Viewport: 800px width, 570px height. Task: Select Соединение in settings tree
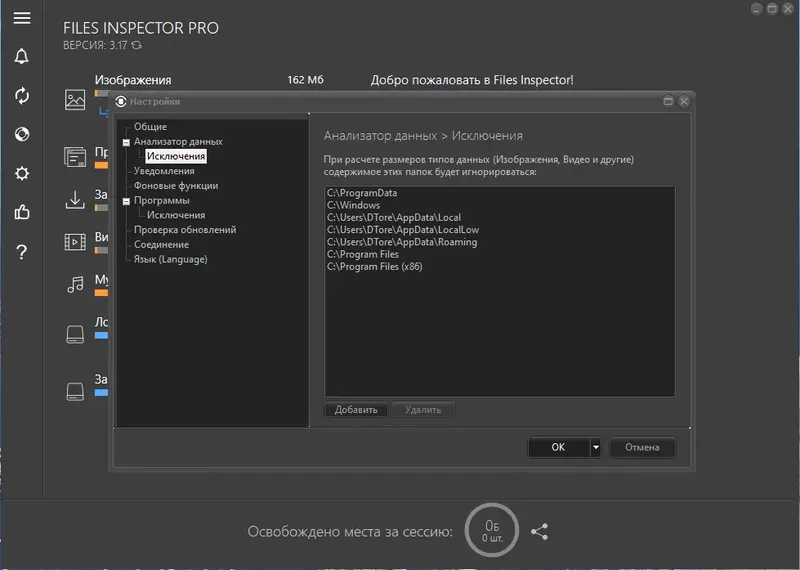(x=161, y=245)
